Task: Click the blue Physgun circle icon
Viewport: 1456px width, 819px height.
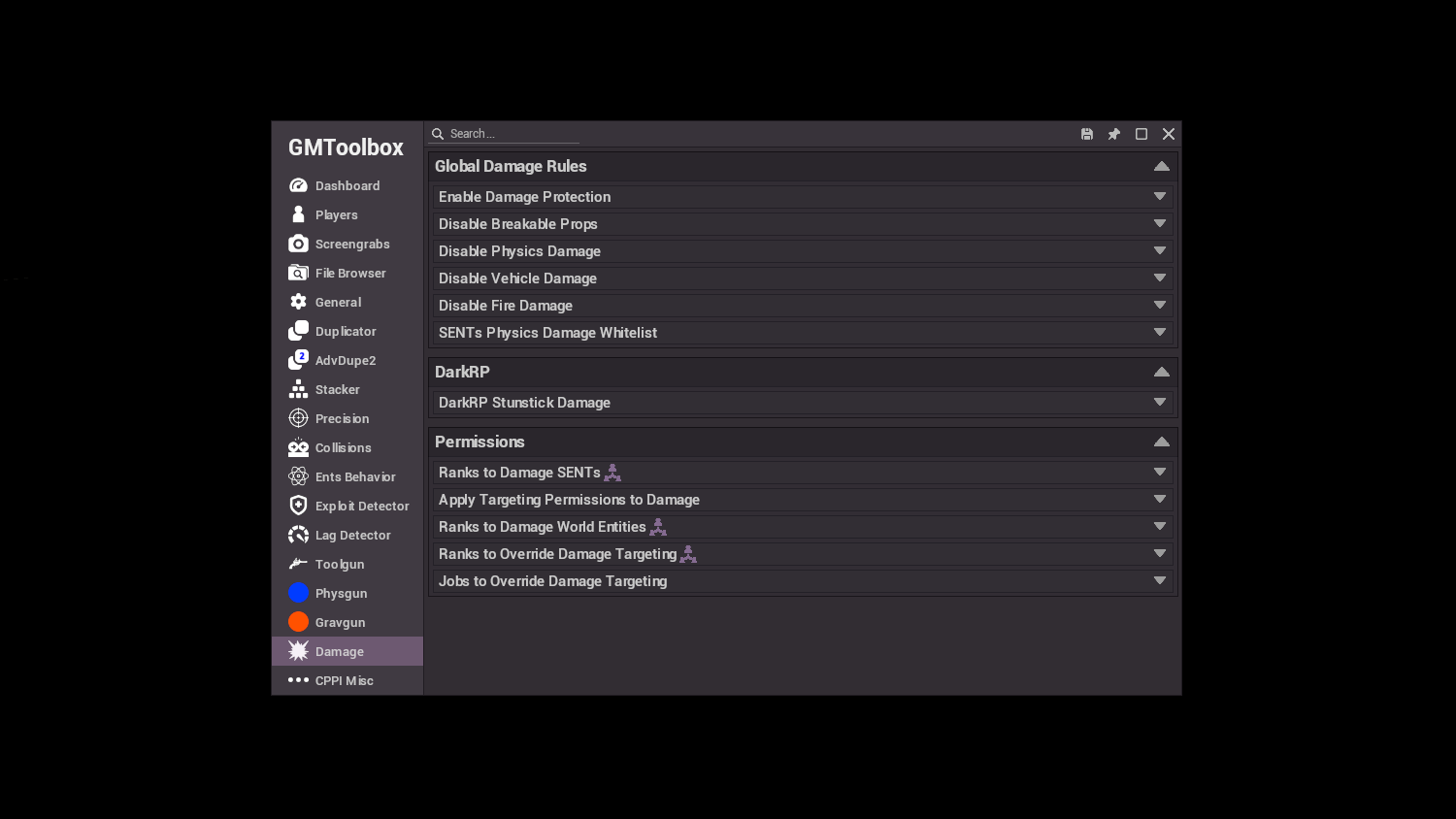Action: pyautogui.click(x=298, y=593)
